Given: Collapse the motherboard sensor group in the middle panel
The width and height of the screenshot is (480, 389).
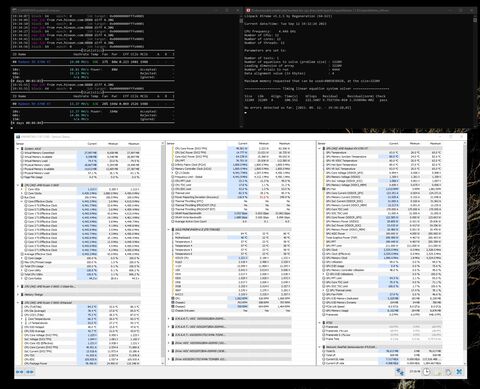Looking at the screenshot, I should [169, 230].
